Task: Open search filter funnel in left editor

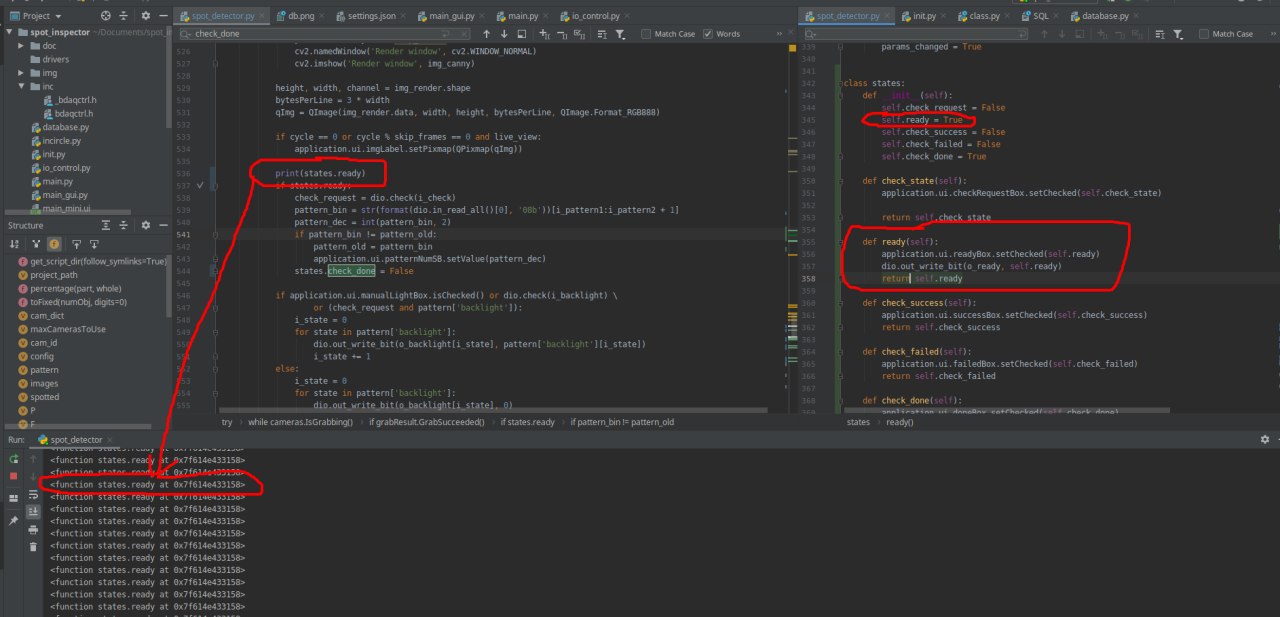Action: click(x=621, y=34)
